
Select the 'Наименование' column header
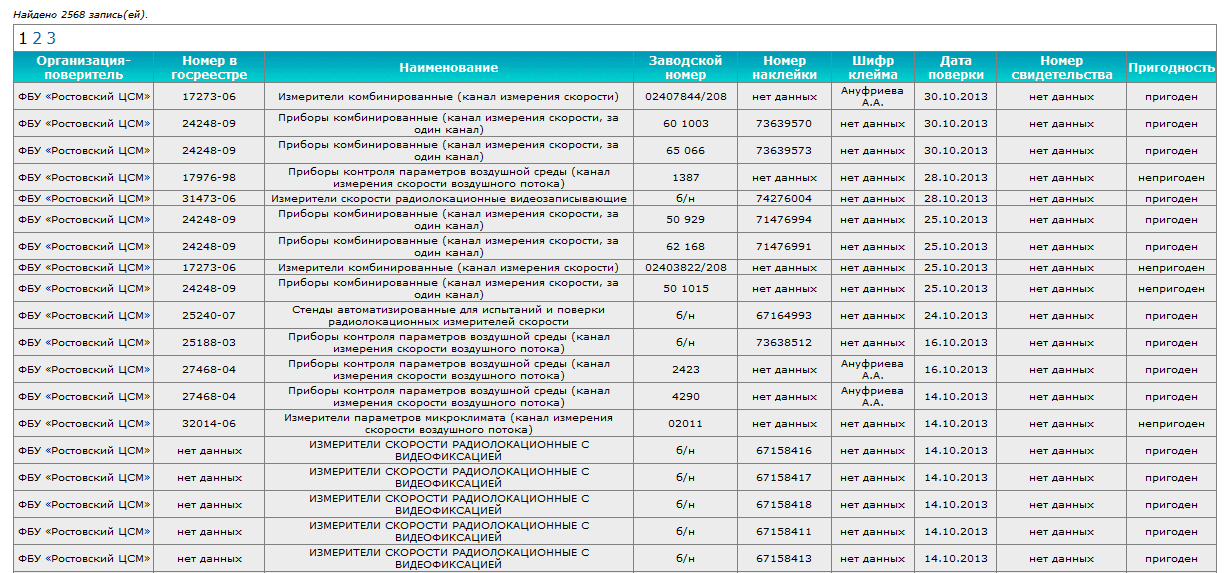448,67
